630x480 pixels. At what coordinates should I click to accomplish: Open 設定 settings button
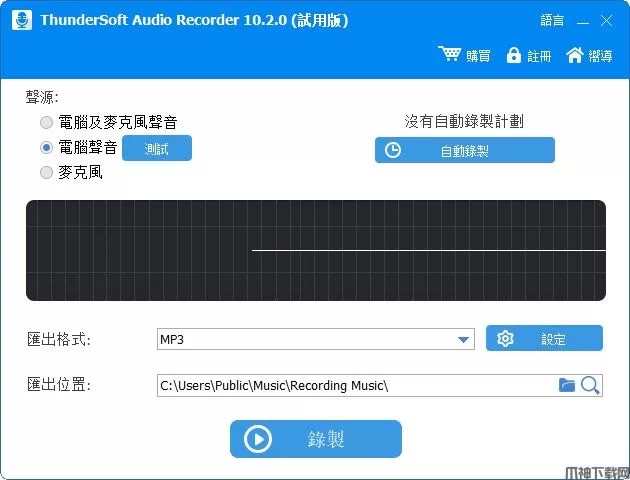[x=544, y=338]
